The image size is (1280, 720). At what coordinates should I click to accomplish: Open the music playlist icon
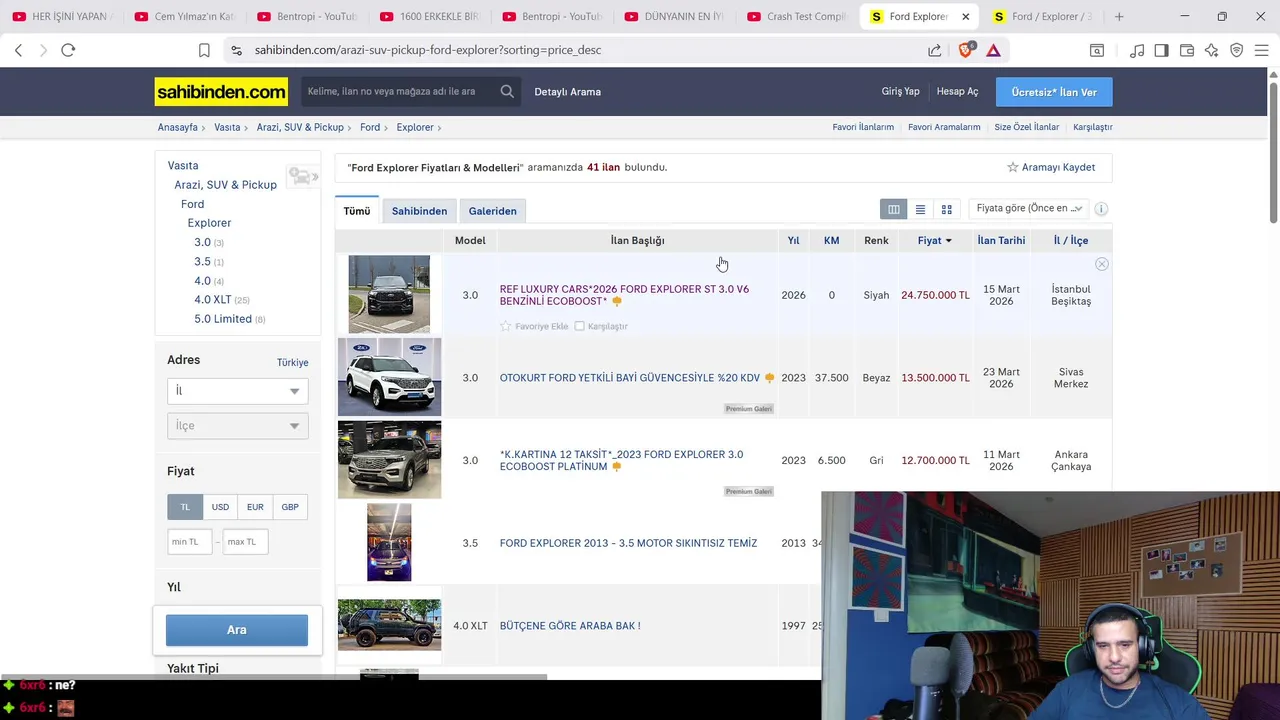coord(1137,50)
